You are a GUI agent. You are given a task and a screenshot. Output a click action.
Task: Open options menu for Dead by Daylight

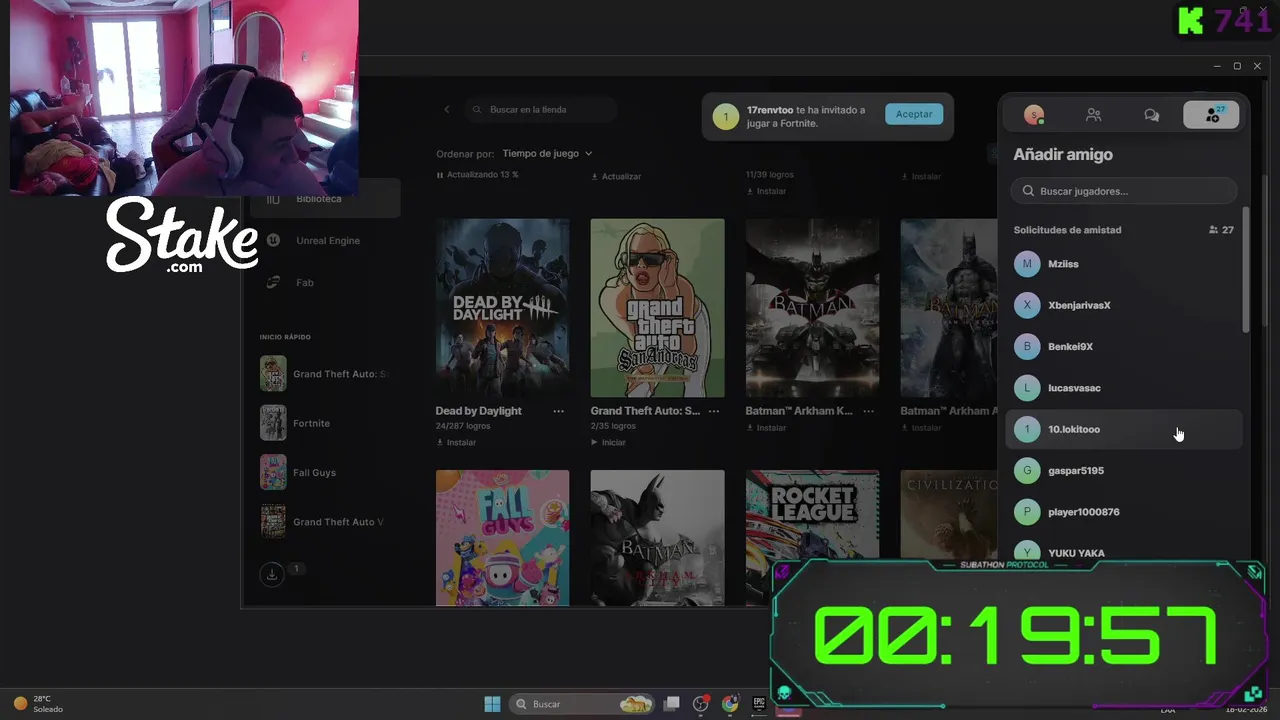pyautogui.click(x=558, y=411)
